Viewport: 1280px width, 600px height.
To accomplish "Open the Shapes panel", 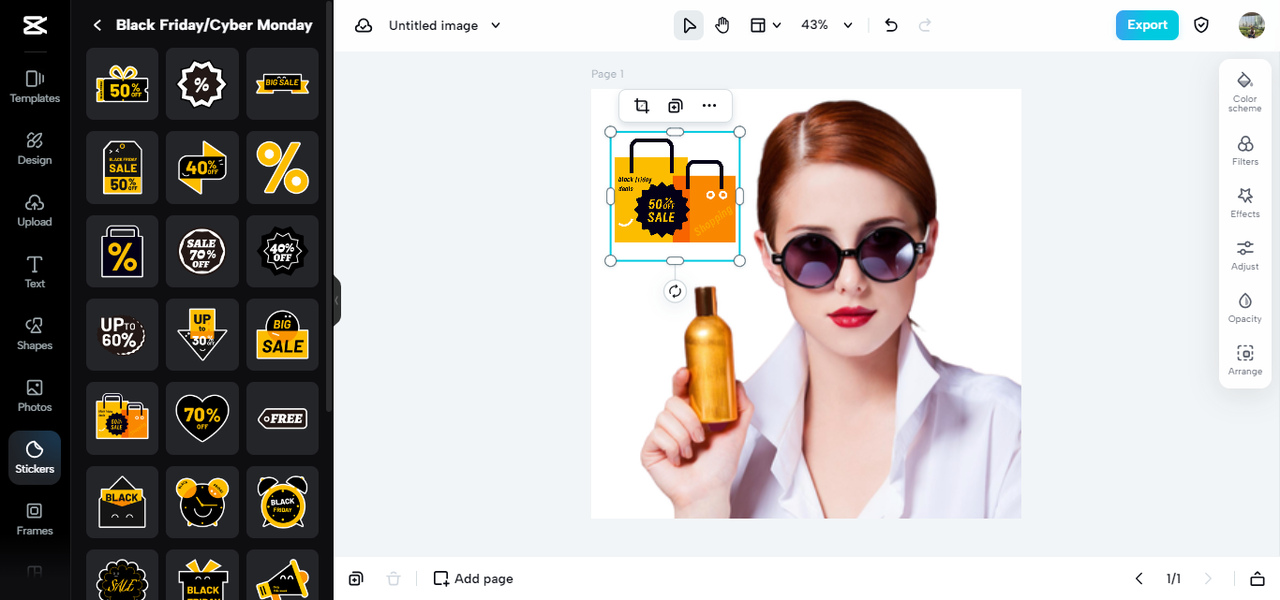I will tap(35, 334).
